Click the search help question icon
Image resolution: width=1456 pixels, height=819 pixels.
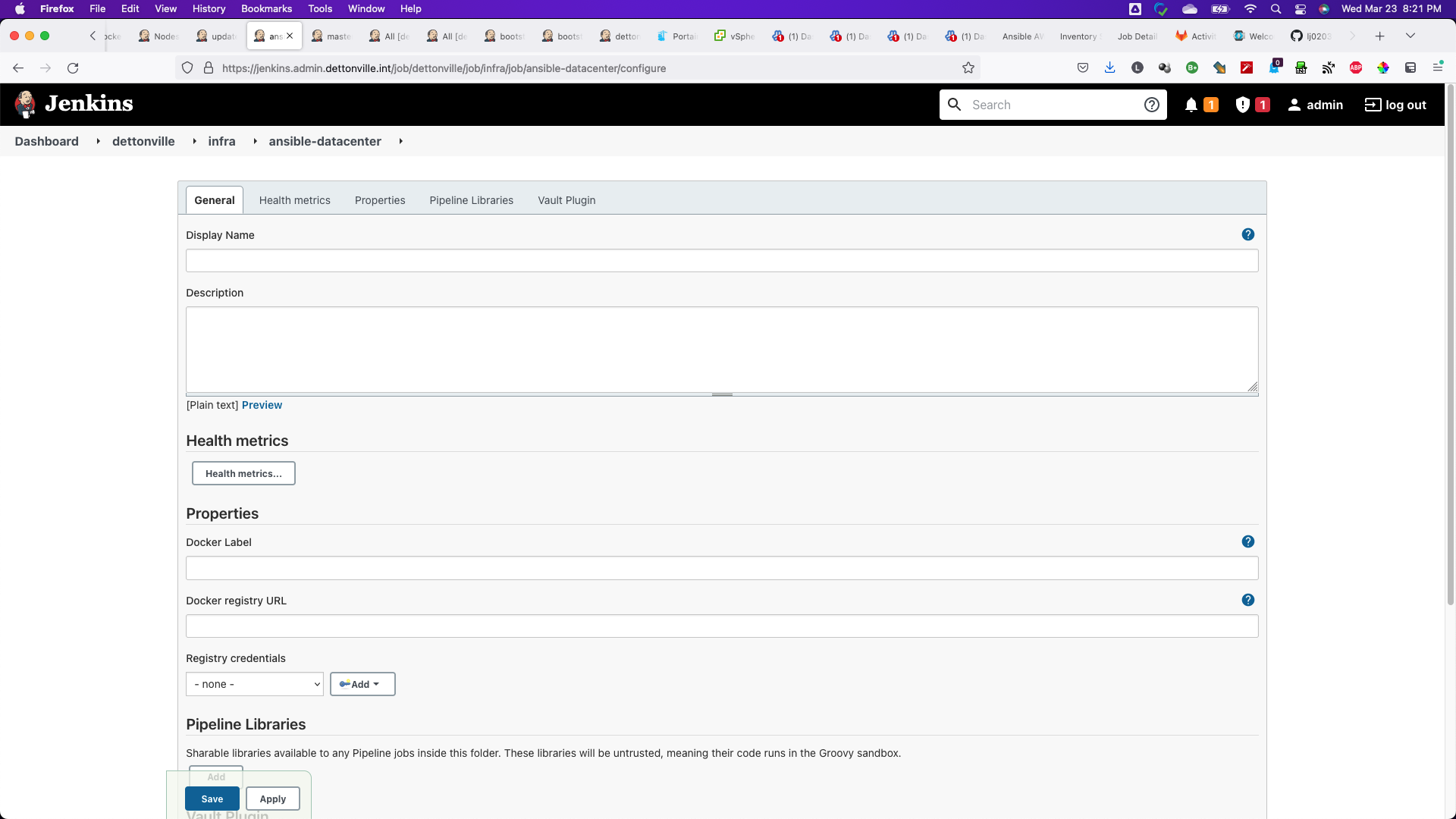coord(1151,105)
